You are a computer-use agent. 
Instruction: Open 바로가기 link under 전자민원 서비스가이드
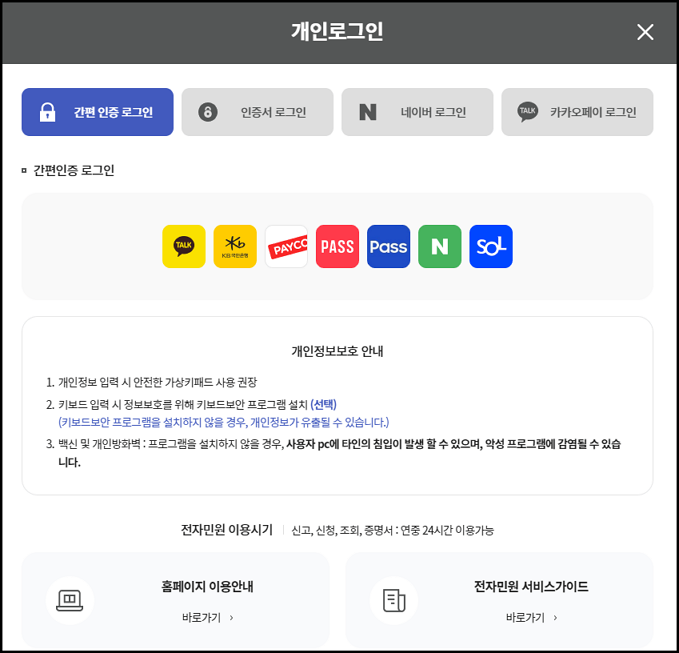pos(531,617)
